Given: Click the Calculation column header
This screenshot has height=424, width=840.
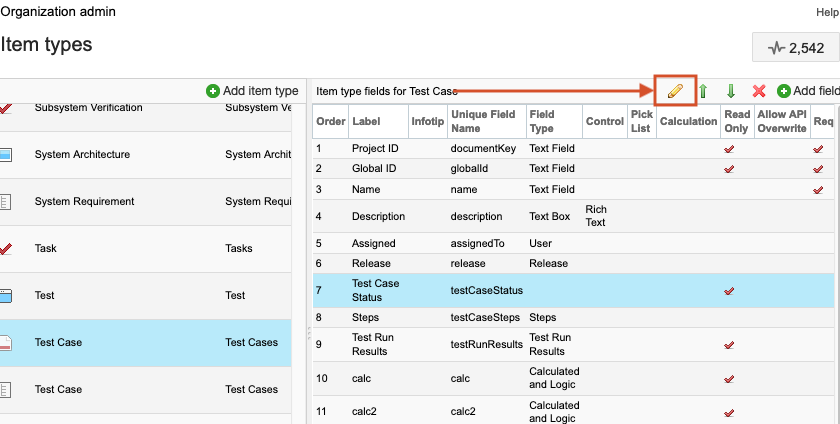Looking at the screenshot, I should coord(688,122).
